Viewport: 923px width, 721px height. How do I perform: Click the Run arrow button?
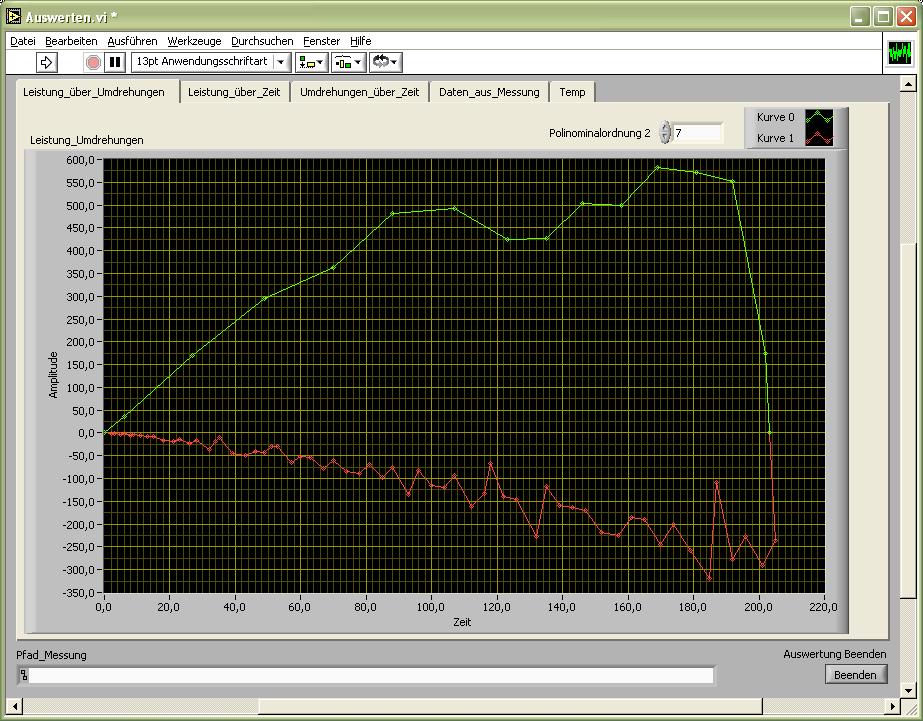coord(47,62)
